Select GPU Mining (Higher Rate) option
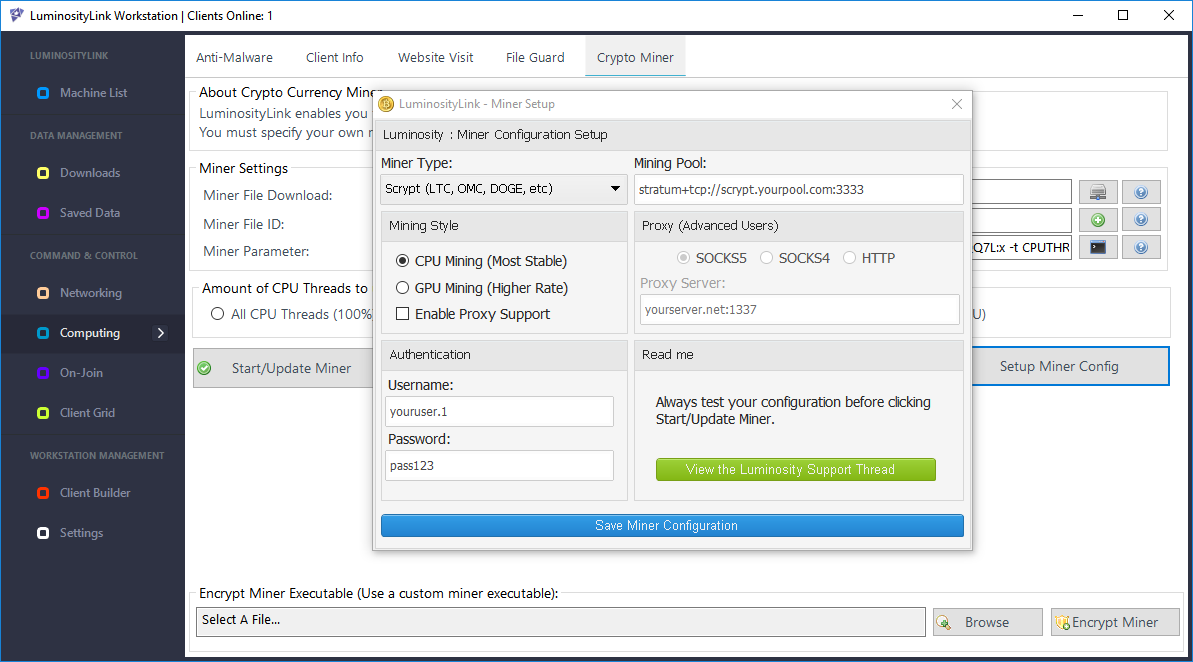The height and width of the screenshot is (662, 1193). click(482, 288)
